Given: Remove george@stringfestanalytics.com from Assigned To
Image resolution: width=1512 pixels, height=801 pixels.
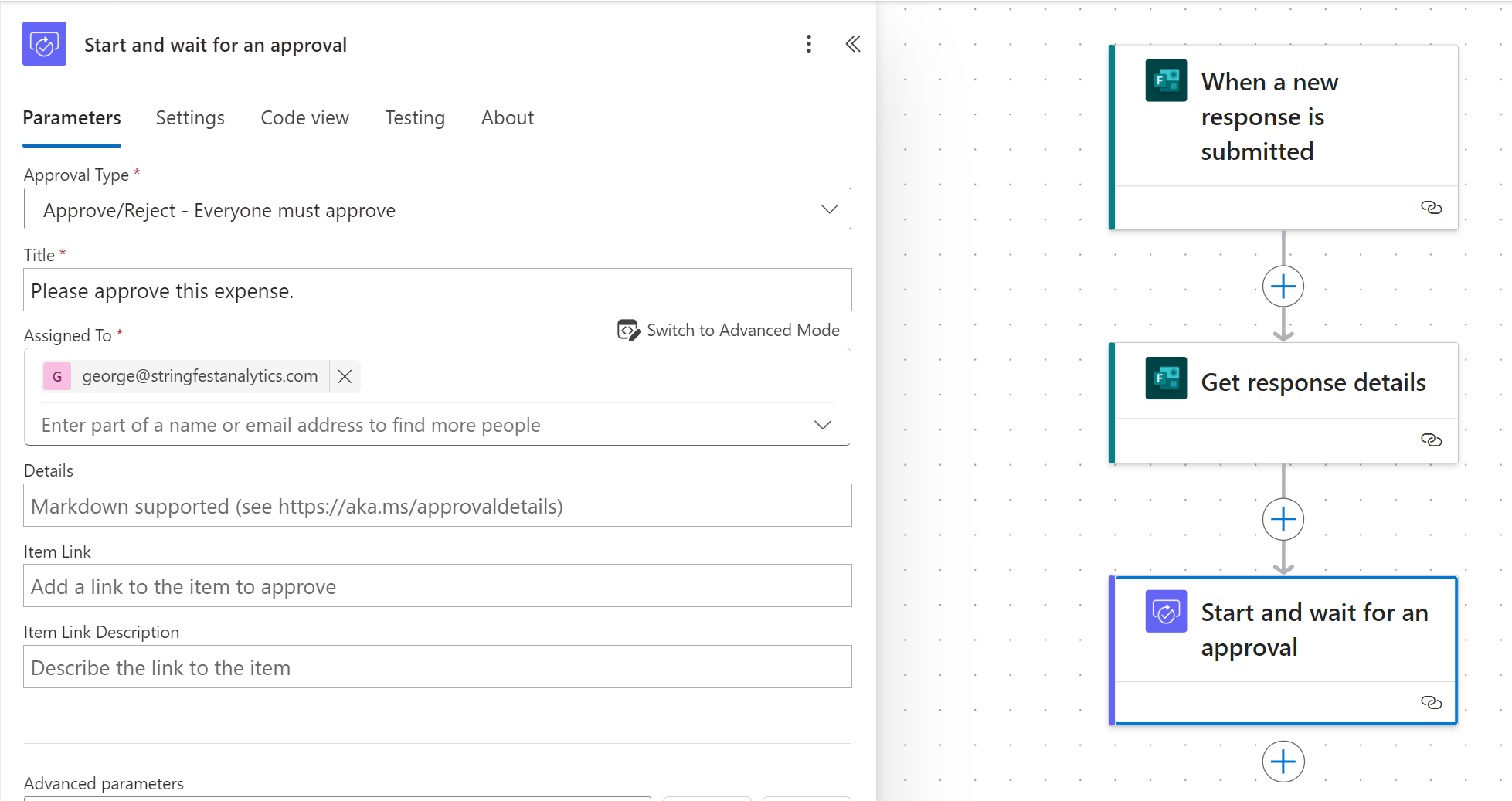Looking at the screenshot, I should click(345, 376).
